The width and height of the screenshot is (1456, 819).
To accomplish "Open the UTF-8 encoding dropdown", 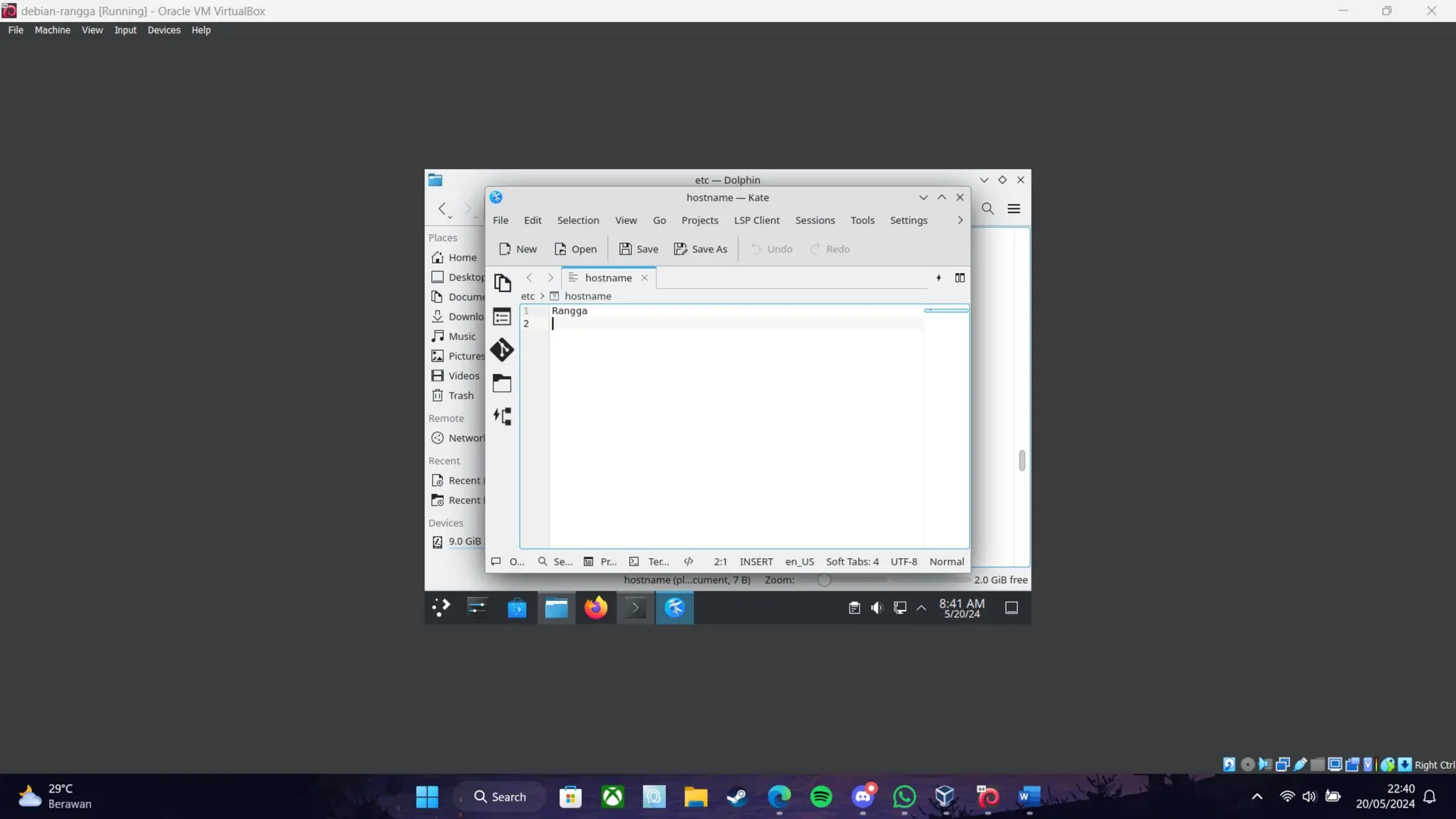I will pos(904,562).
